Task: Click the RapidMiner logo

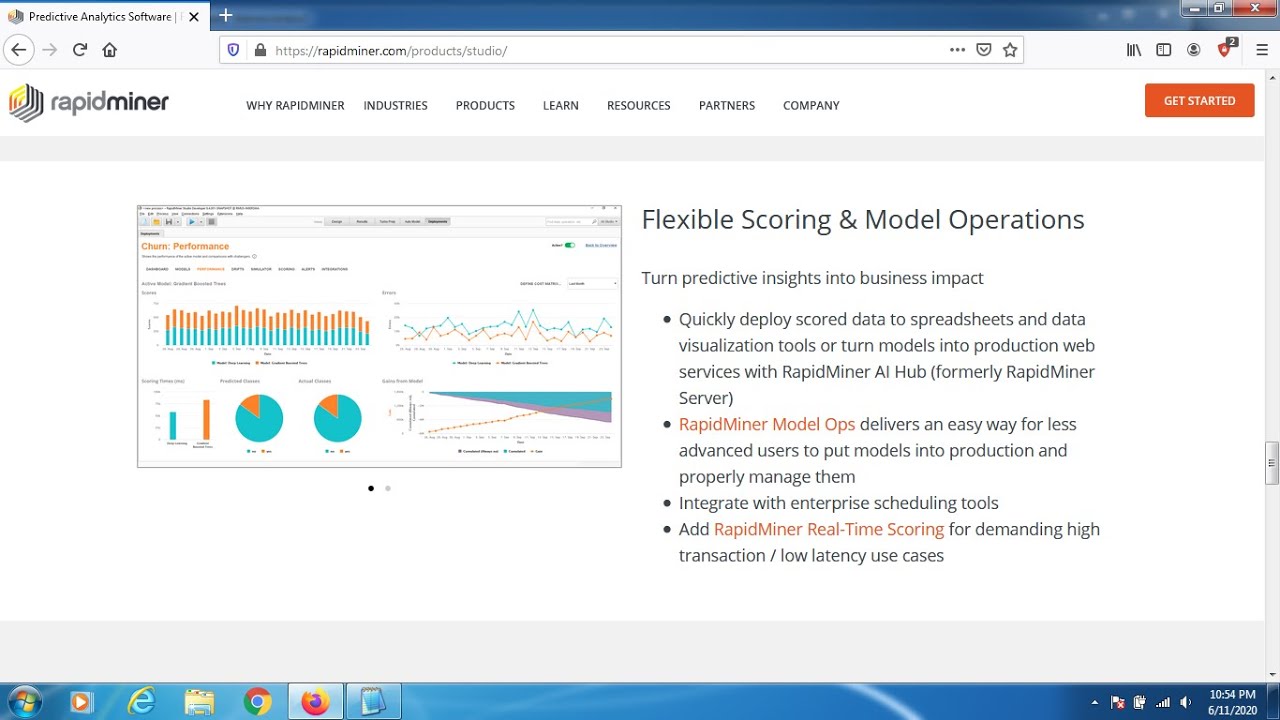Action: coord(89,102)
